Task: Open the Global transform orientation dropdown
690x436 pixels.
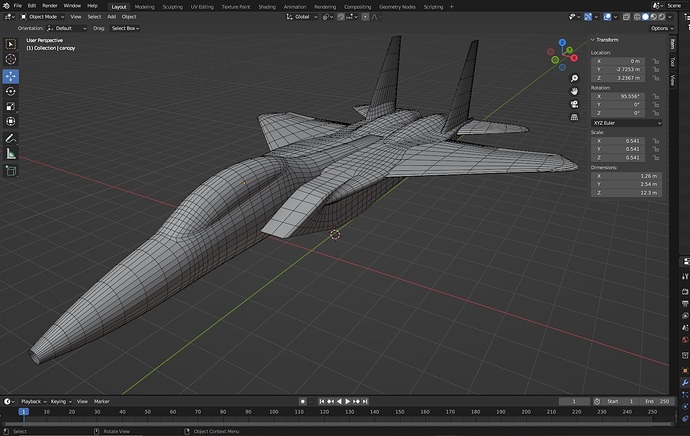Action: (x=302, y=17)
